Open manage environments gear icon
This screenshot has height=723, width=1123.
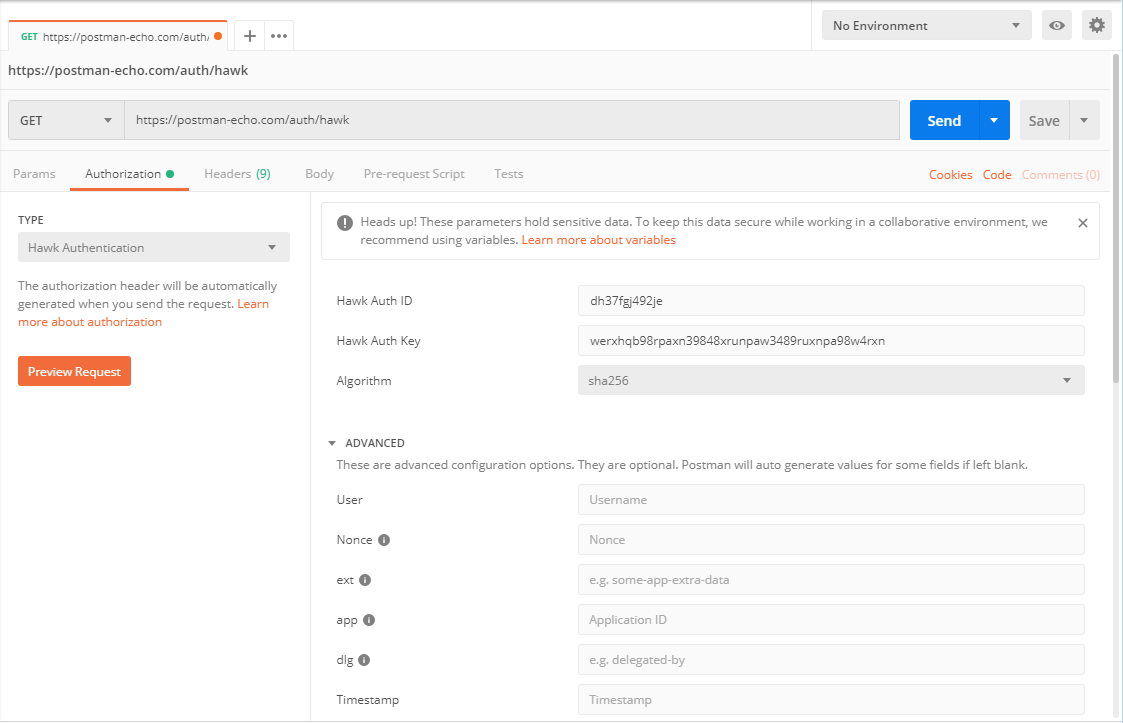pos(1097,25)
